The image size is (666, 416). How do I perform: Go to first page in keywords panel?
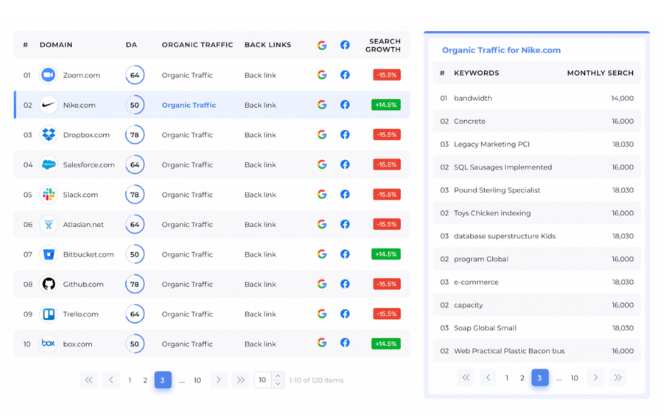click(x=466, y=377)
